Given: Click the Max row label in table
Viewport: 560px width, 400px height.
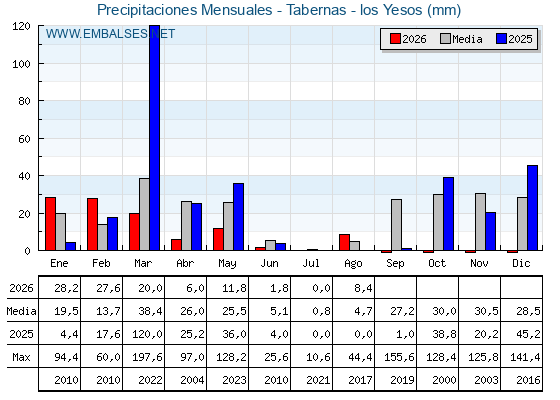Looking at the screenshot, I should point(21,357).
